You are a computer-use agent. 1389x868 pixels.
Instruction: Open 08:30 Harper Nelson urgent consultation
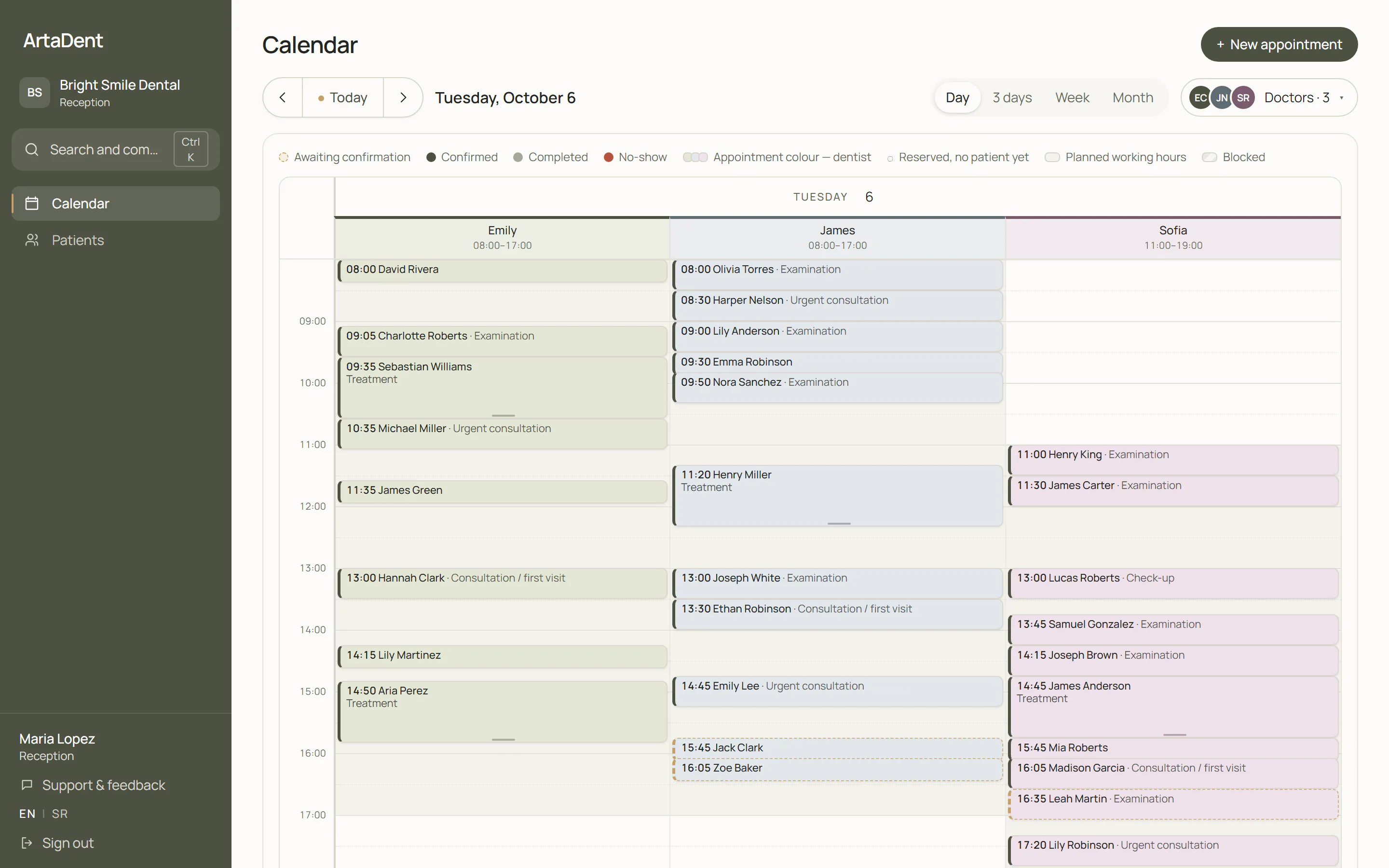pos(837,305)
